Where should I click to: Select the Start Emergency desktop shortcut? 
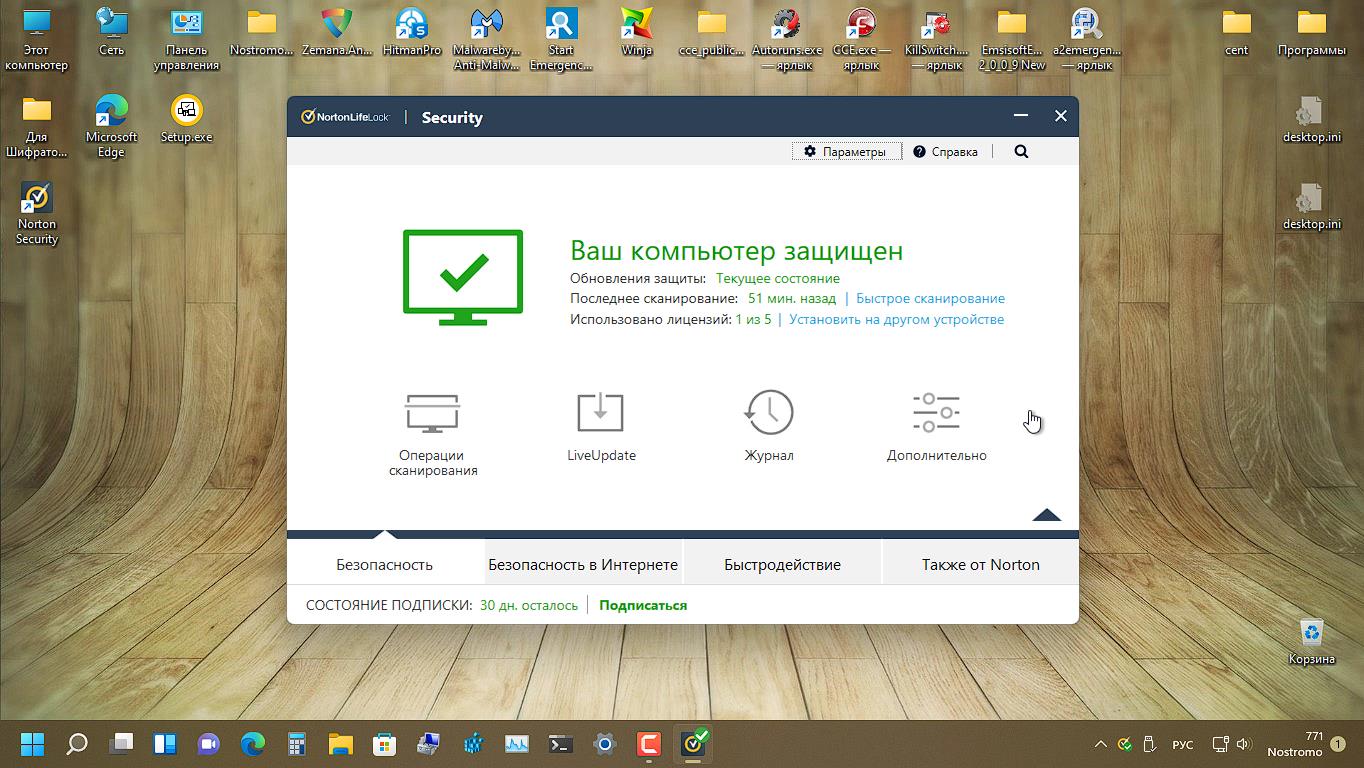(561, 40)
